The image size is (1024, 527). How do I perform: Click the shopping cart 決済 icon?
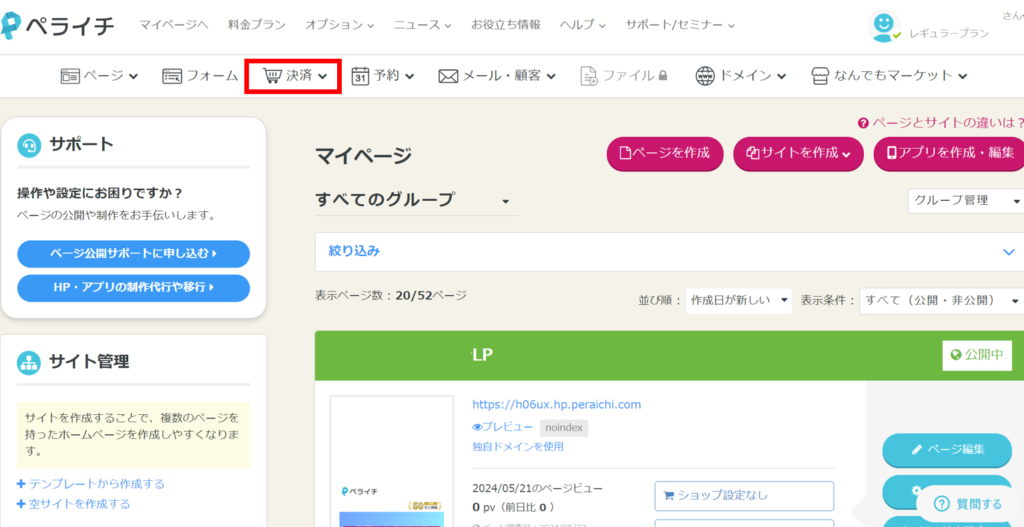pos(272,75)
